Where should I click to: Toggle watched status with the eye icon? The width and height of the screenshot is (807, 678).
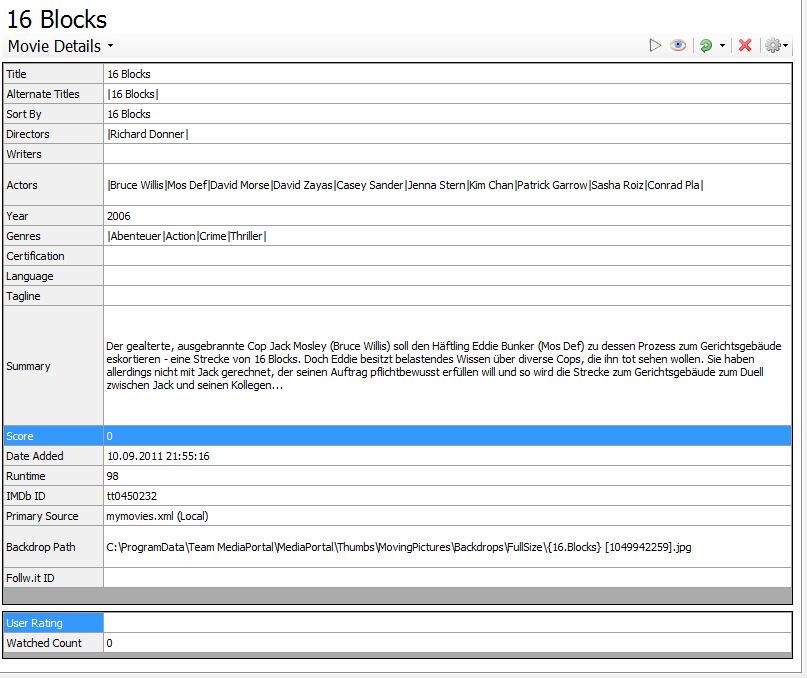pyautogui.click(x=679, y=46)
